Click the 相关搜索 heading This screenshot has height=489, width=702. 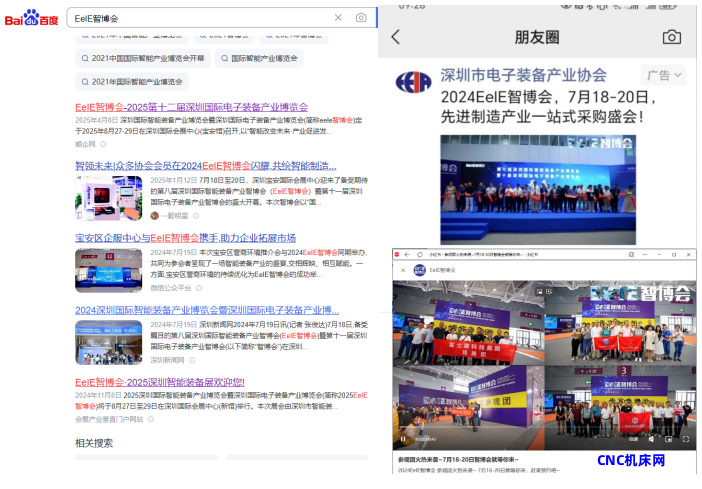click(94, 443)
